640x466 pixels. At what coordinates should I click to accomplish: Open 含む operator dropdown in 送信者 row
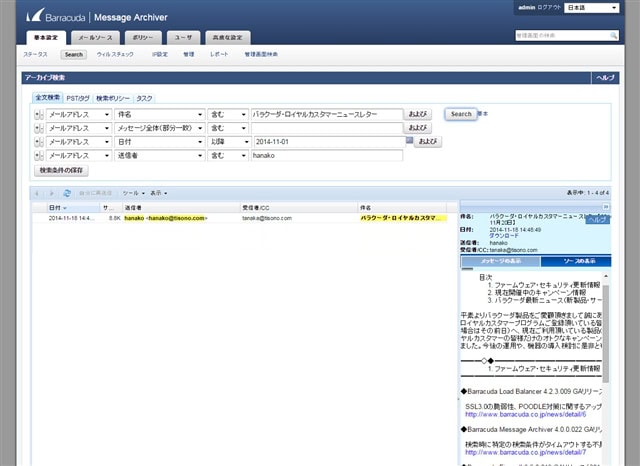(228, 155)
